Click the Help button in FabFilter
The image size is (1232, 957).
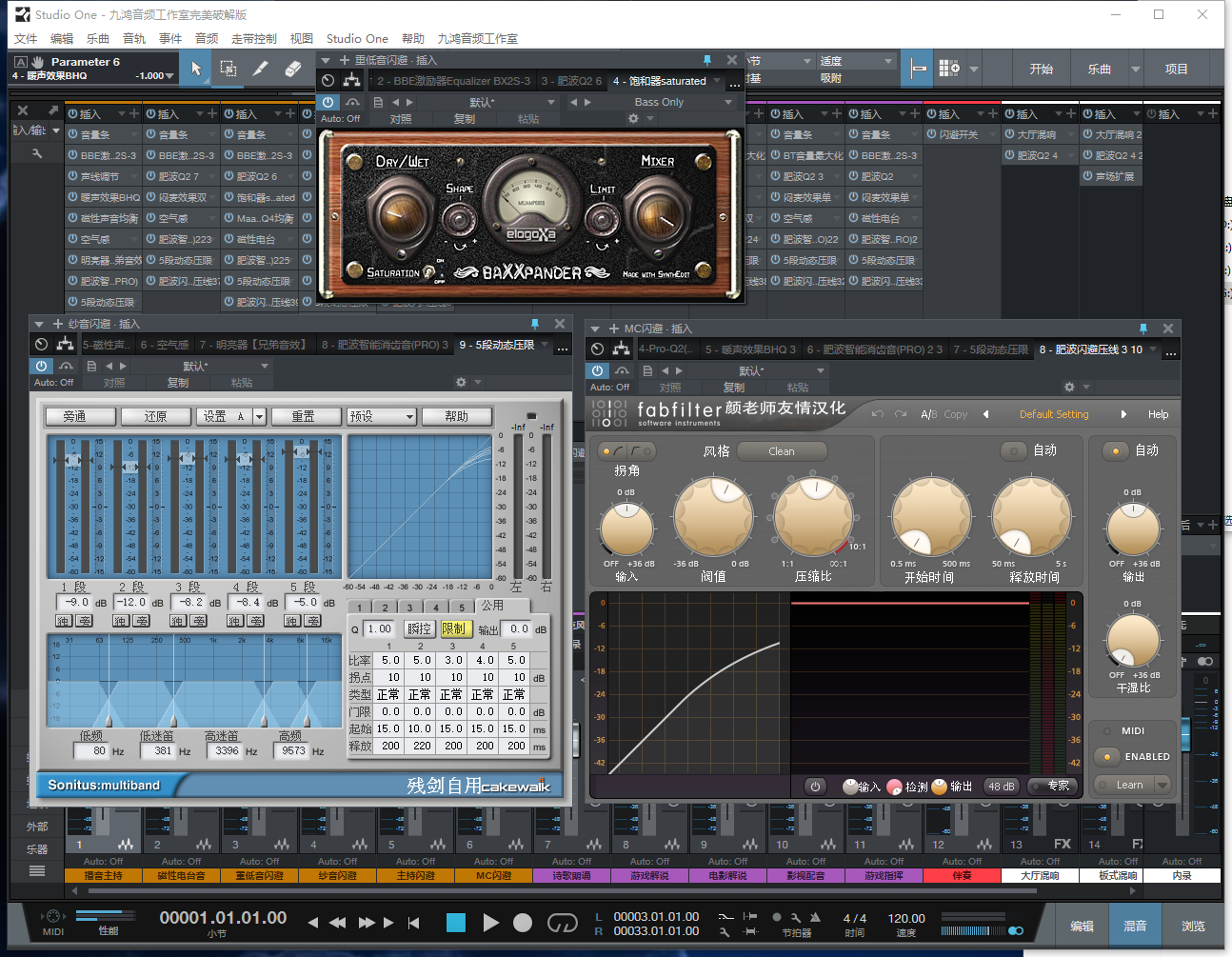click(1158, 414)
